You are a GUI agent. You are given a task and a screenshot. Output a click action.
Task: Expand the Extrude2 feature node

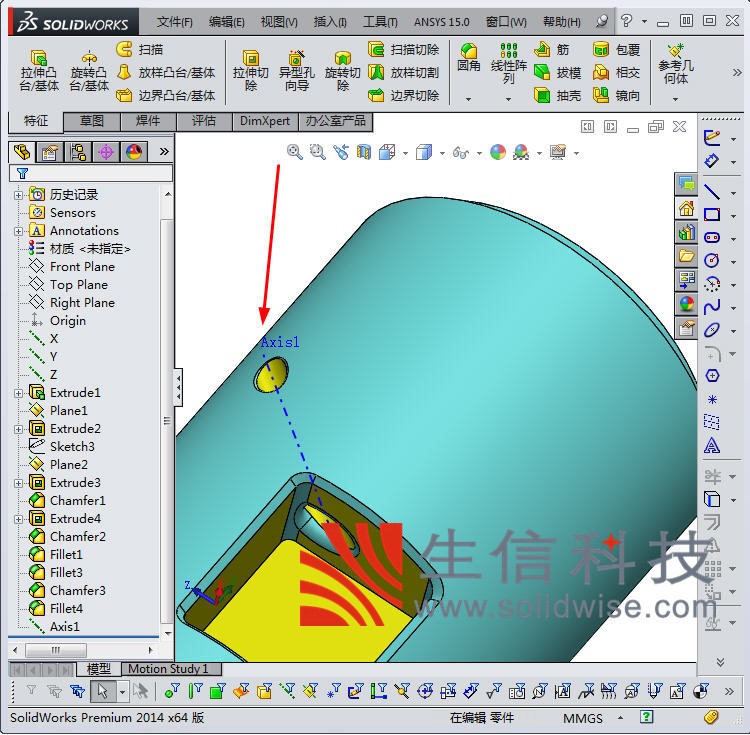(18, 429)
